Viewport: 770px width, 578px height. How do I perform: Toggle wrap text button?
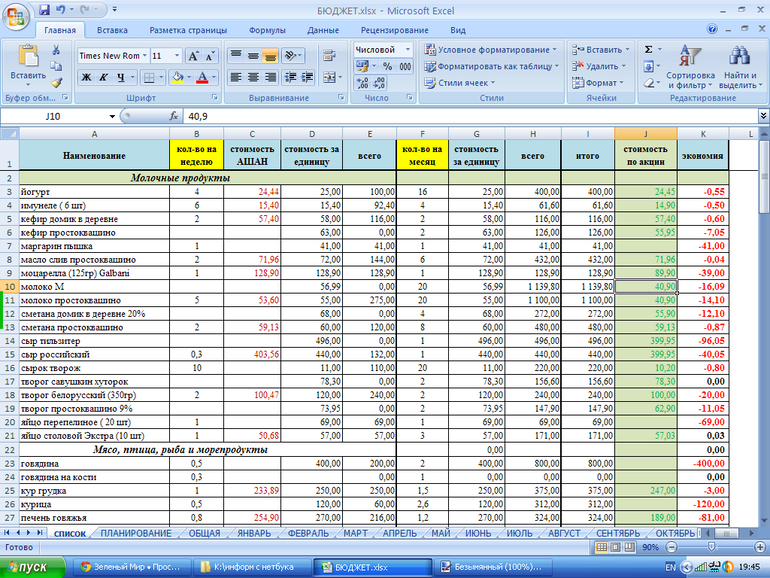(330, 55)
